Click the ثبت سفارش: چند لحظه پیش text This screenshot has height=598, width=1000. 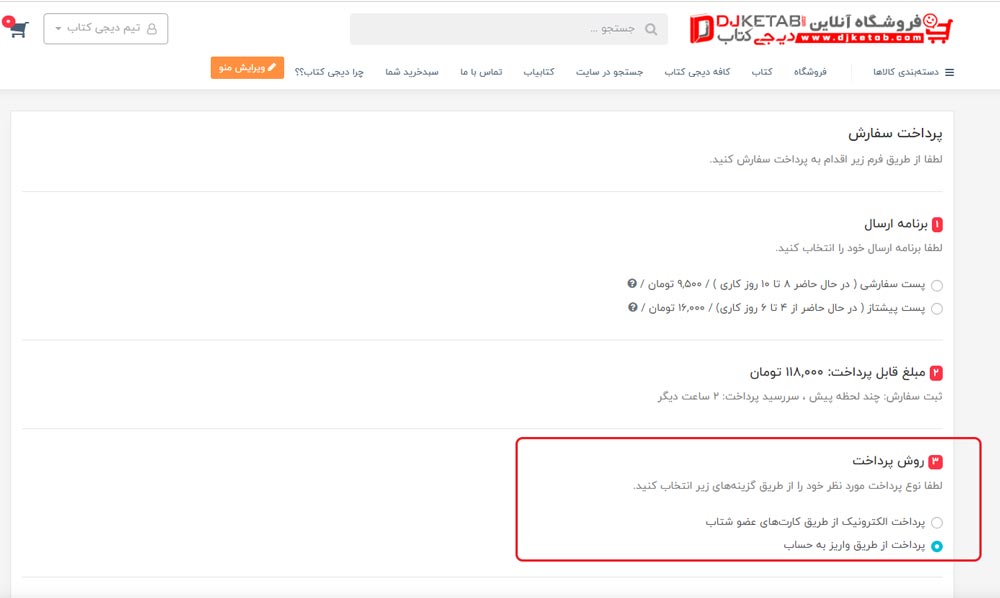tap(876, 397)
